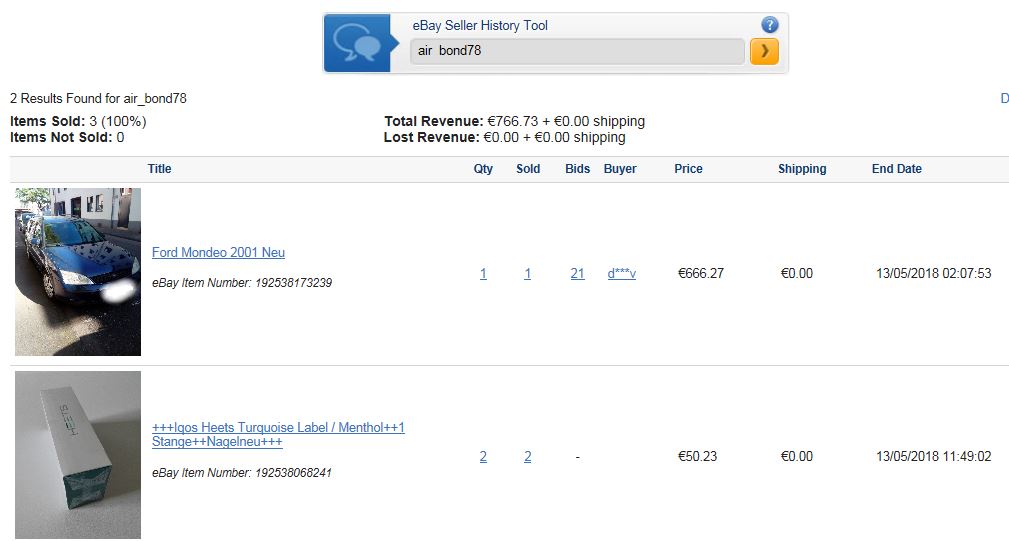Sort by the Title column header
Screen dimensions: 1009x541
coord(160,169)
